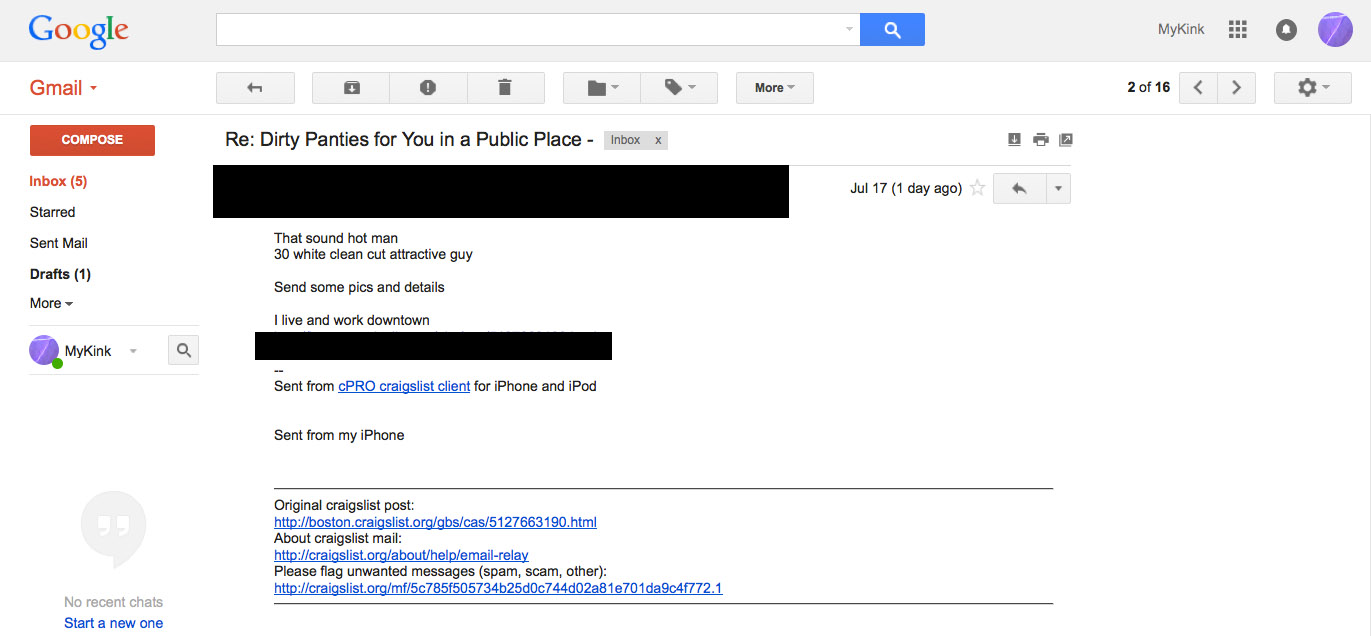Click the back to inbox arrow button
The image size is (1371, 636).
click(x=255, y=88)
